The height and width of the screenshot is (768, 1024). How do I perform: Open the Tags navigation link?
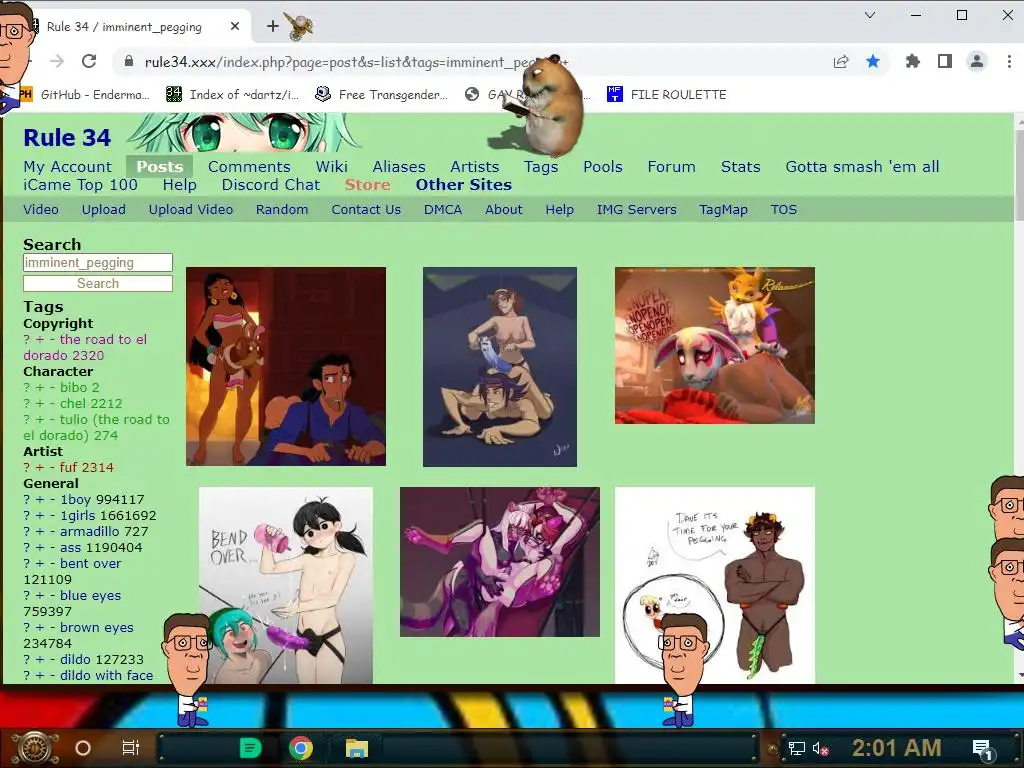click(x=541, y=167)
